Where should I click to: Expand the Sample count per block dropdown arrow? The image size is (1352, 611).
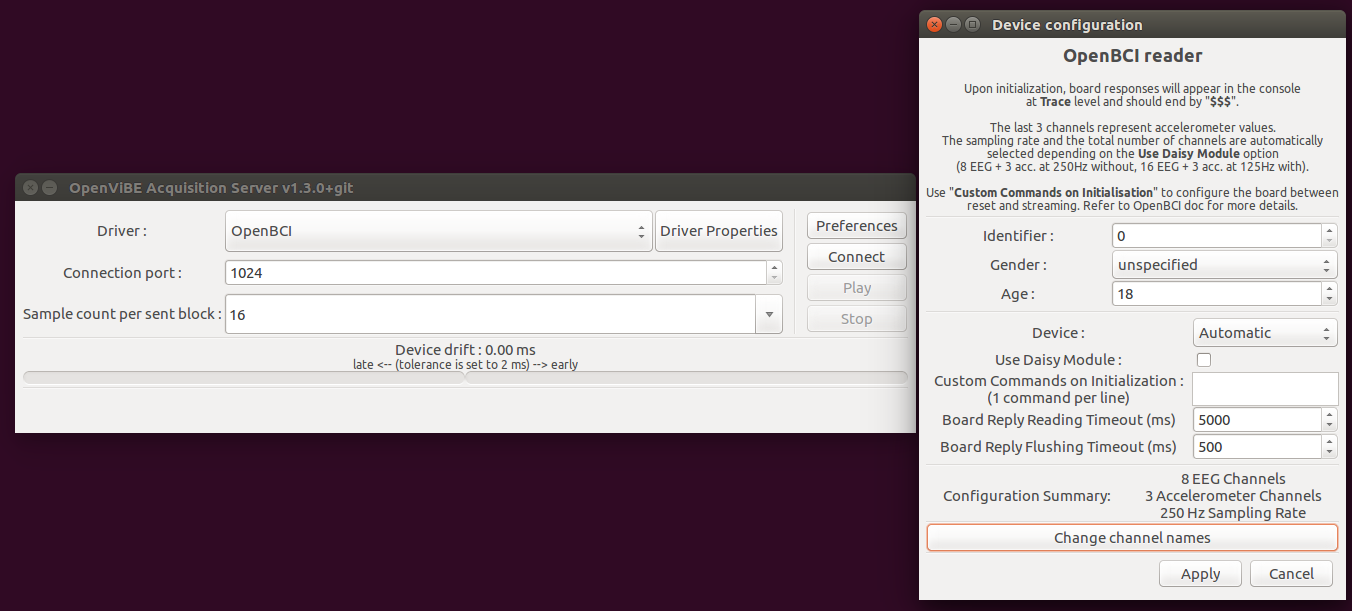pos(768,314)
